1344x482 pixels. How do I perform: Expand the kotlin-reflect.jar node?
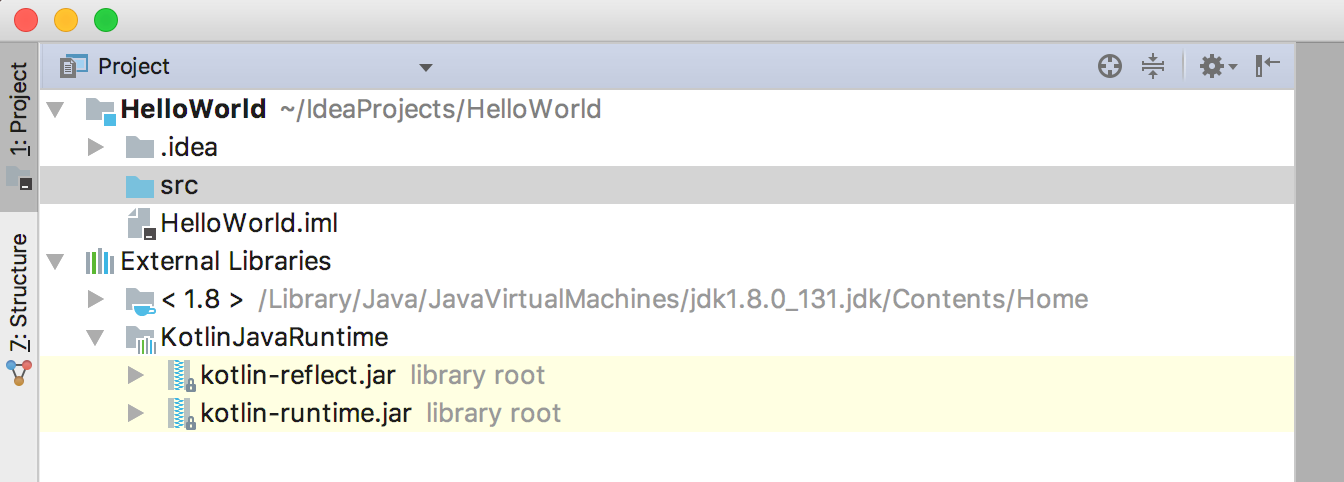tap(136, 376)
